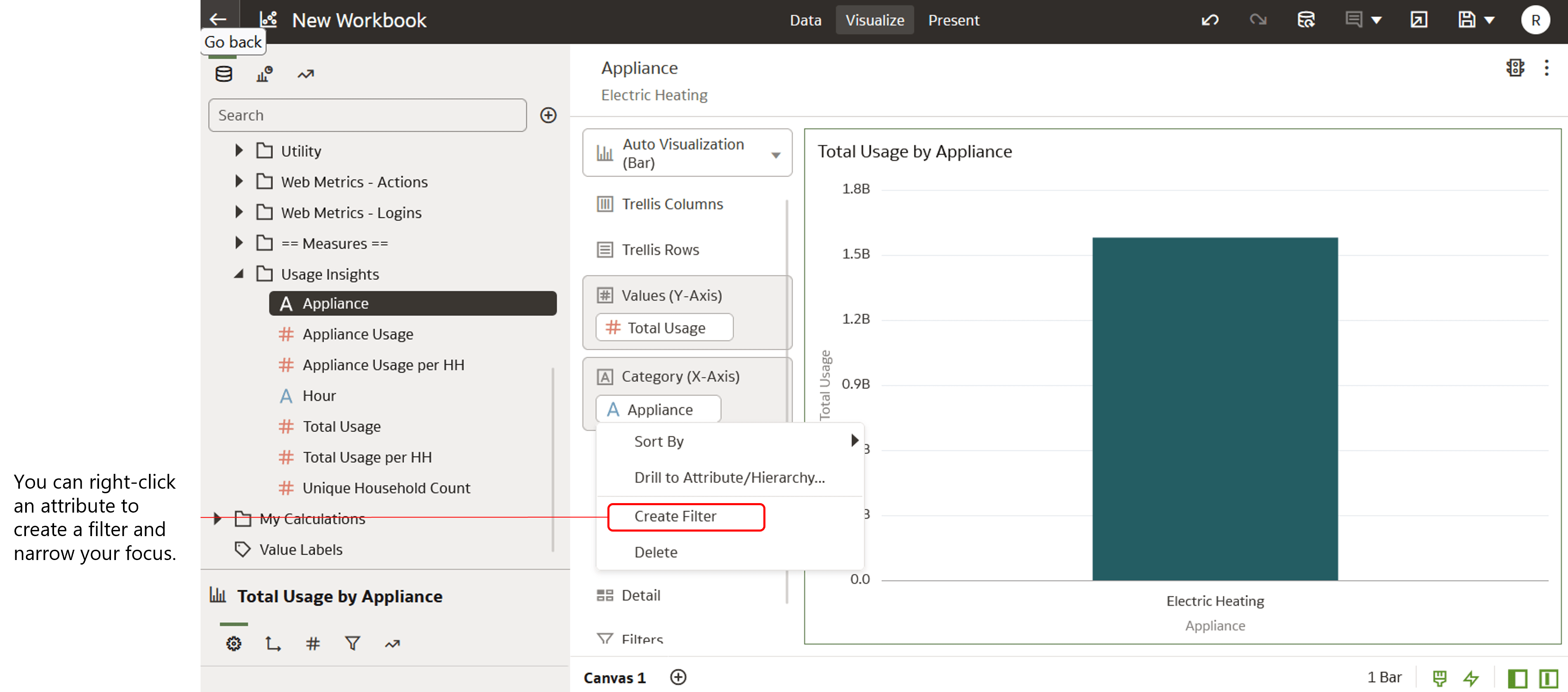This screenshot has width=1568, height=692.
Task: Click the Redo icon in the toolbar
Action: click(1258, 19)
